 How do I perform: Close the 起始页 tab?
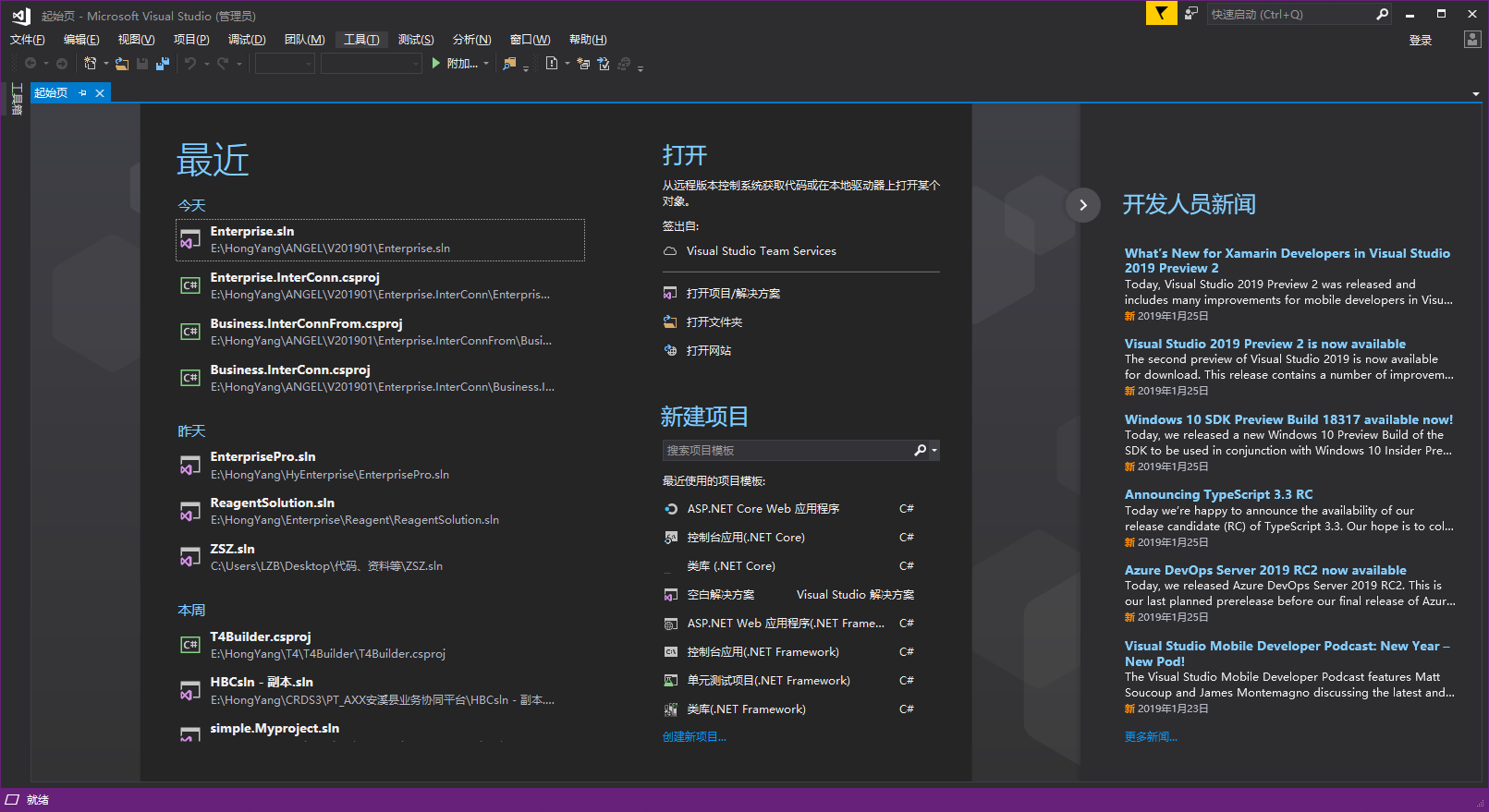click(x=100, y=92)
